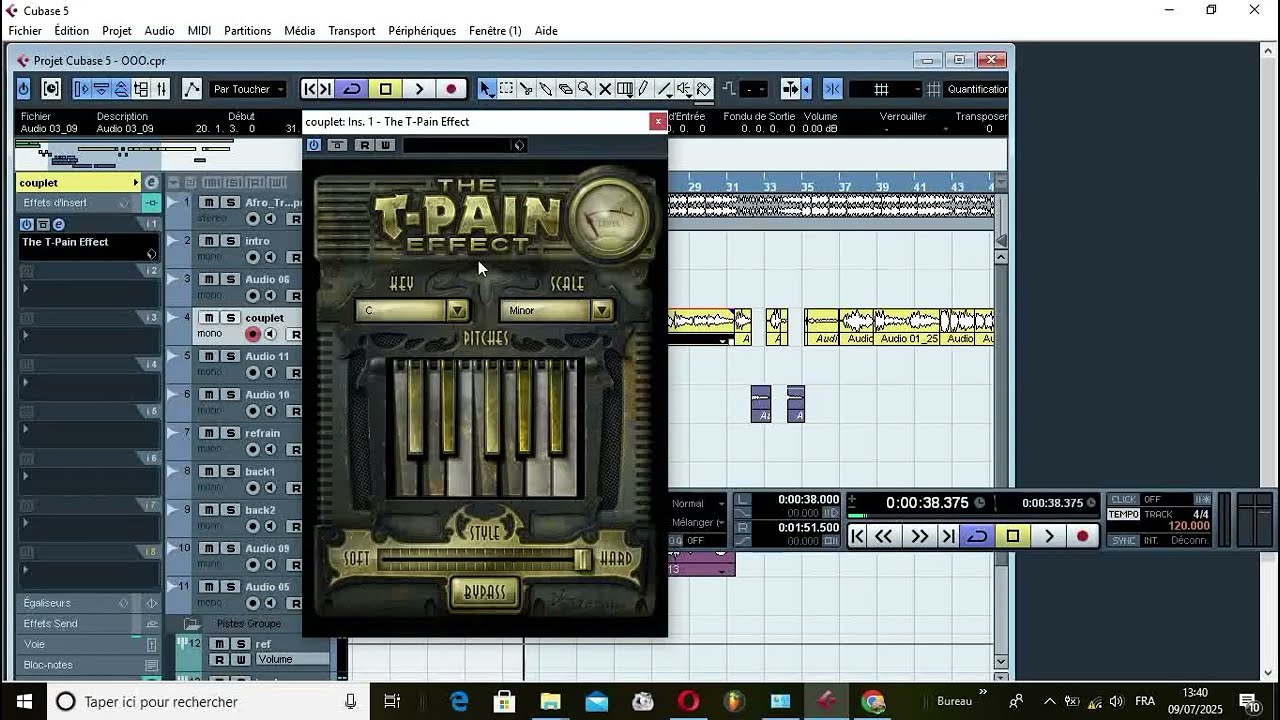Toggle cycle loop in the top toolbar
The image size is (1280, 720).
352,89
